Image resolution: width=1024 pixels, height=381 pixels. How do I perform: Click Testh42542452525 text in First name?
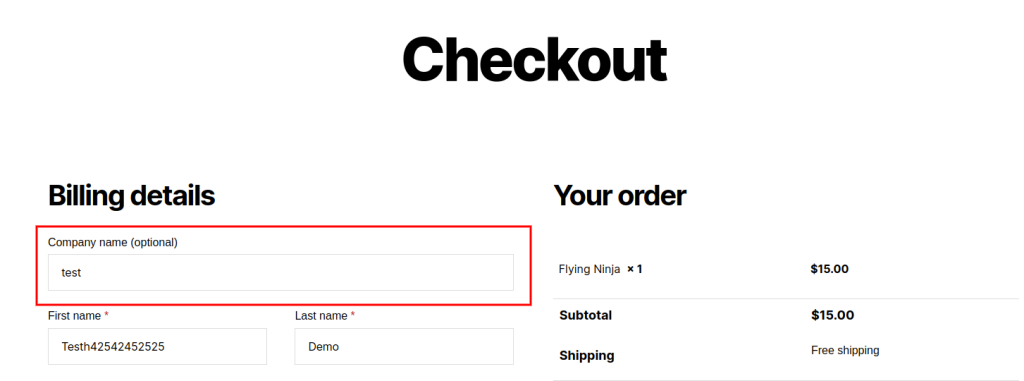pyautogui.click(x=113, y=347)
